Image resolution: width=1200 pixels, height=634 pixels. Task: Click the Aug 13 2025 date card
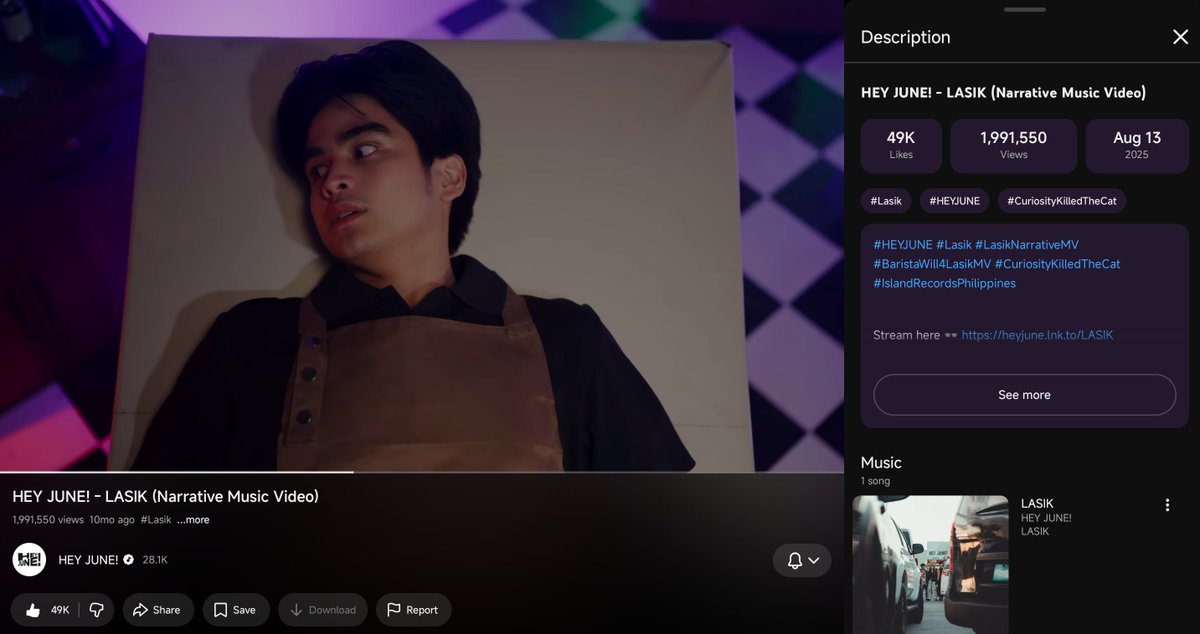[1137, 146]
